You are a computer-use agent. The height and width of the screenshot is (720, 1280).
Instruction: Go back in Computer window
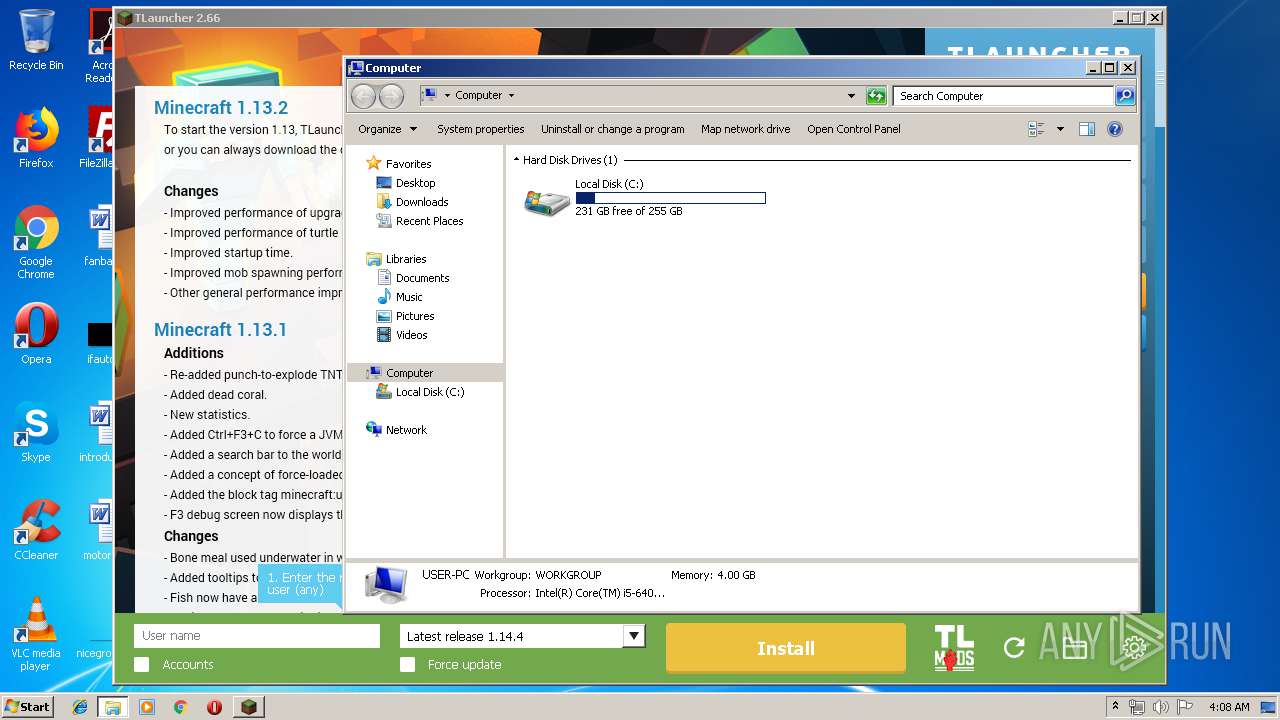pyautogui.click(x=363, y=96)
